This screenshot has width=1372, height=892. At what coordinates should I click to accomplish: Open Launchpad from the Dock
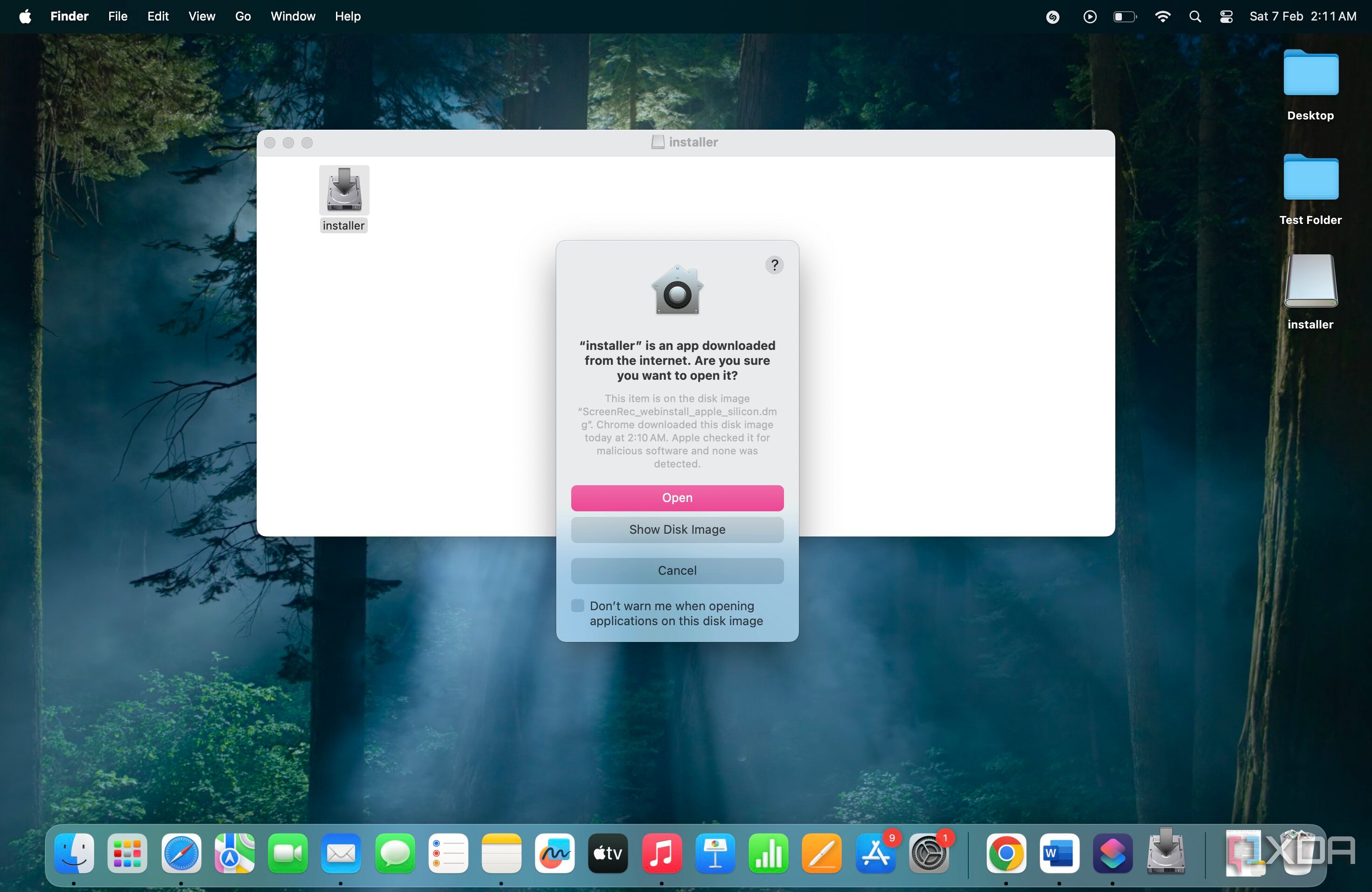click(x=127, y=853)
